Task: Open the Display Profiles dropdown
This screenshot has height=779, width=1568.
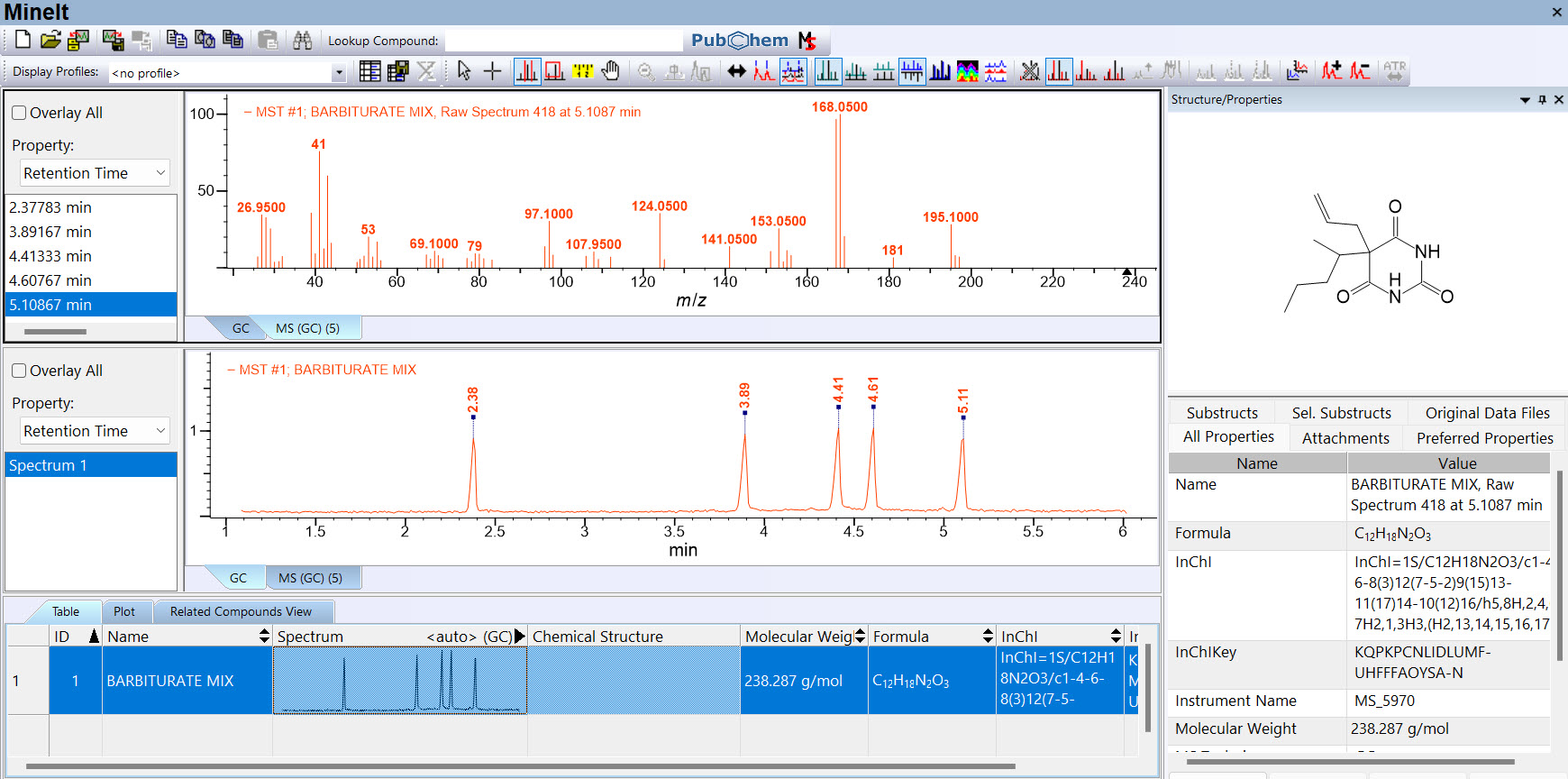Action: (339, 73)
